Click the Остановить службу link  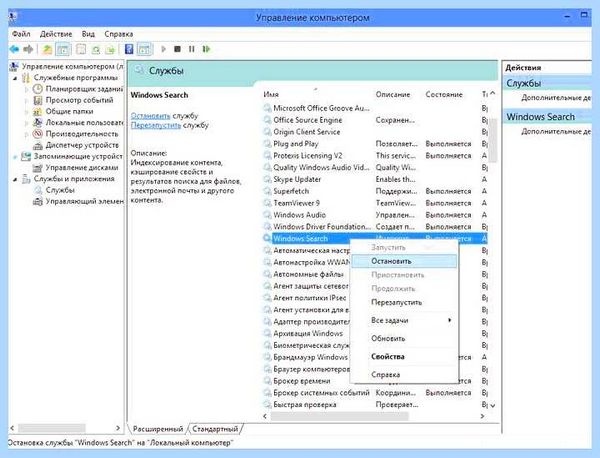click(x=150, y=116)
